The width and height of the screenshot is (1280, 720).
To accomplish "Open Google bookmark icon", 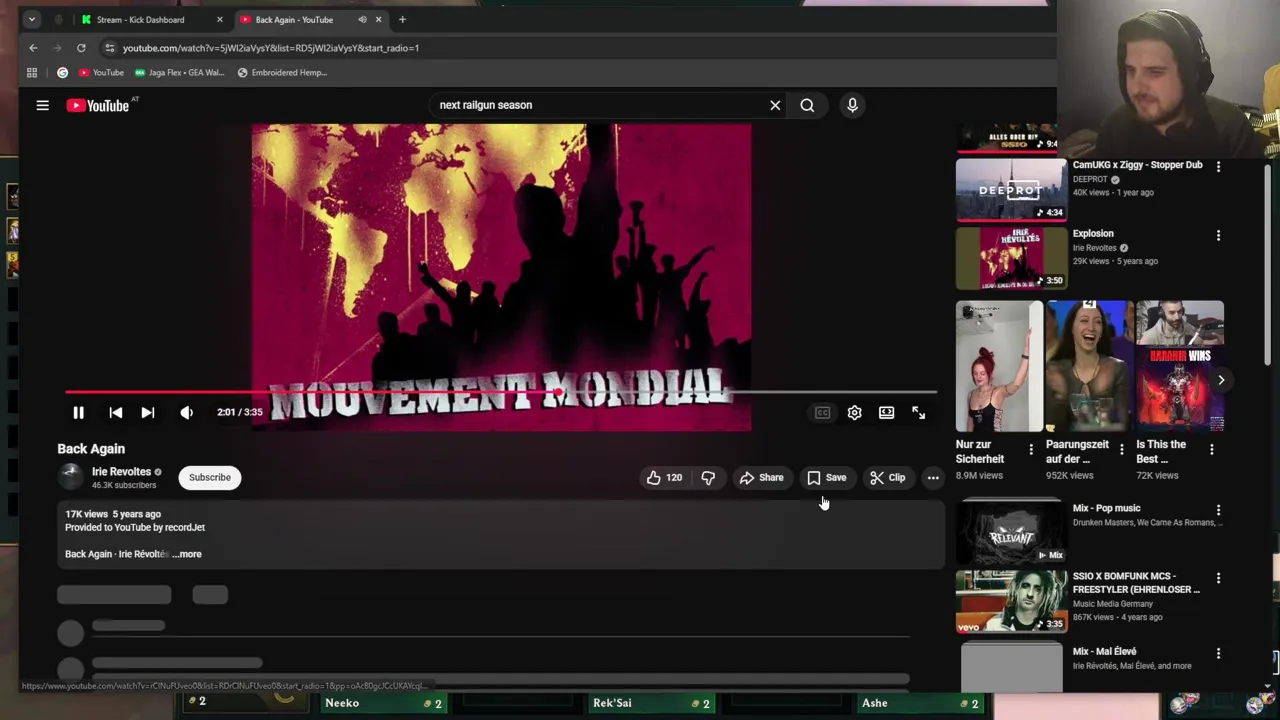I will (62, 72).
